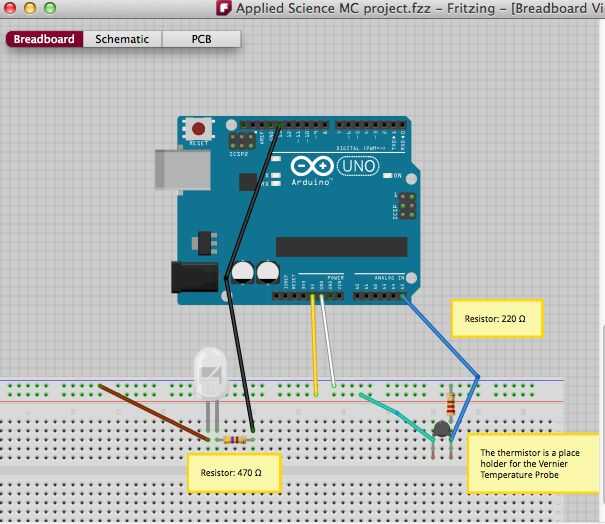Select the white ground wire

[x=328, y=343]
